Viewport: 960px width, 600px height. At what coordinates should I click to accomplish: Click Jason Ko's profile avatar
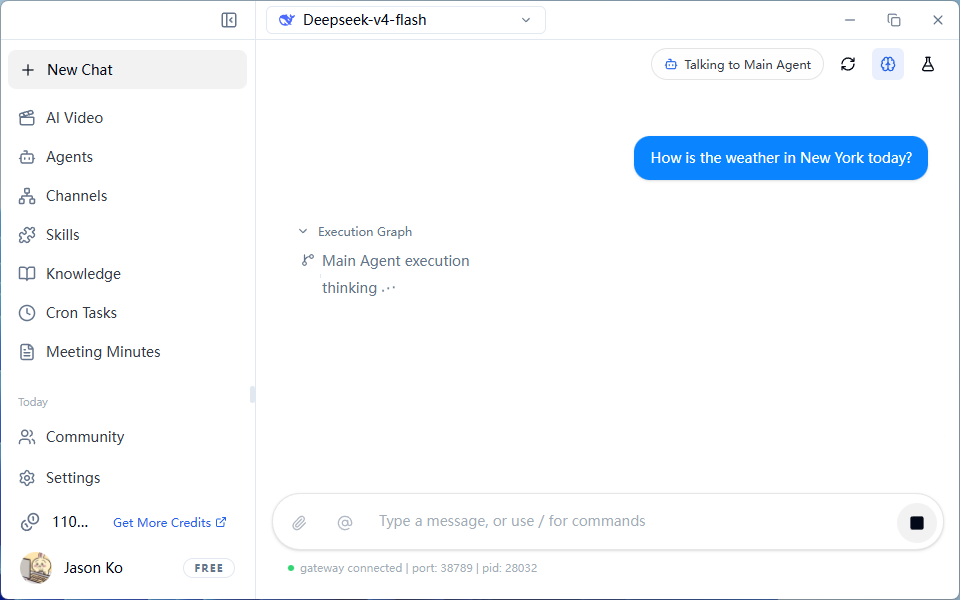[x=36, y=568]
